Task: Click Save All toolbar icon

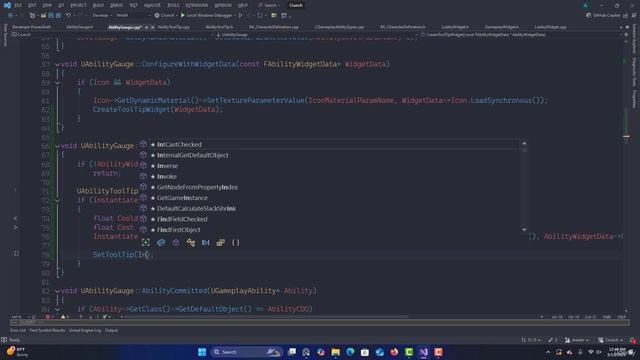Action: (x=58, y=16)
